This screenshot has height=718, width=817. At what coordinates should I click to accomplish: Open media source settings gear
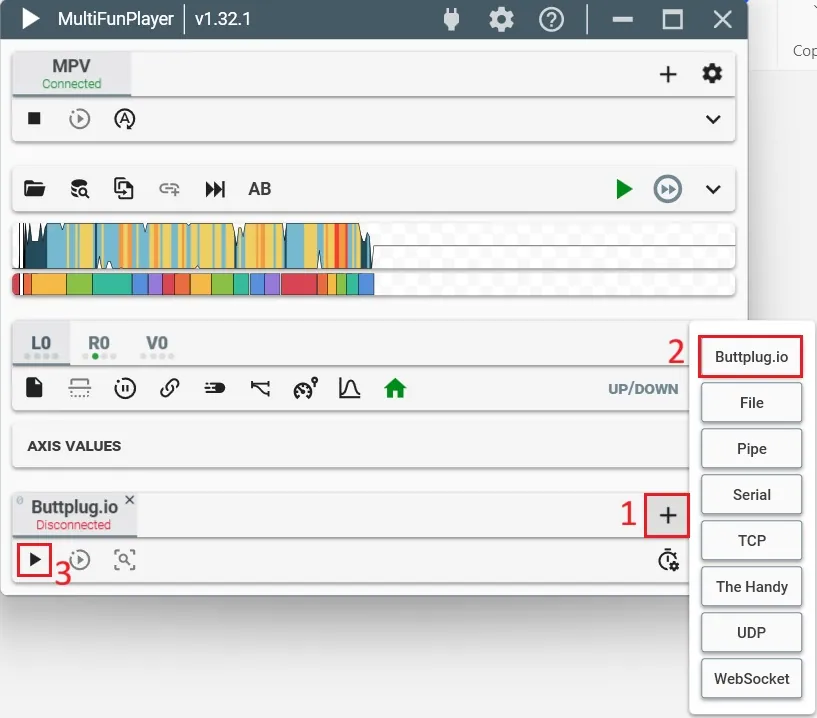click(712, 73)
